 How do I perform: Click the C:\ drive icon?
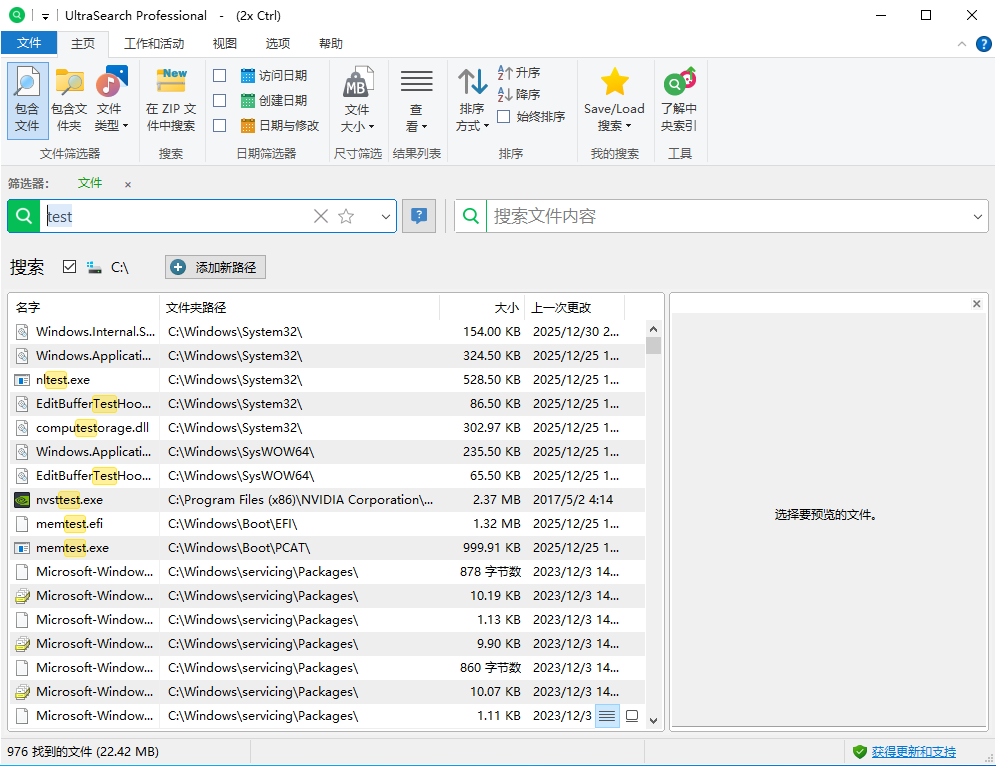pyautogui.click(x=94, y=267)
